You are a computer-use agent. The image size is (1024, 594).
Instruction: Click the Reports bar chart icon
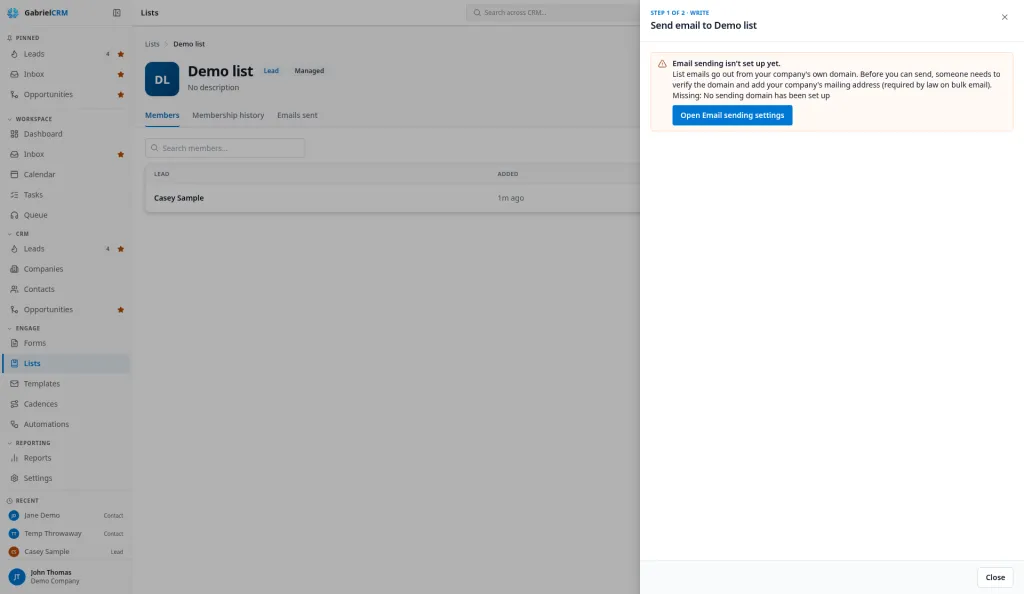(x=14, y=458)
